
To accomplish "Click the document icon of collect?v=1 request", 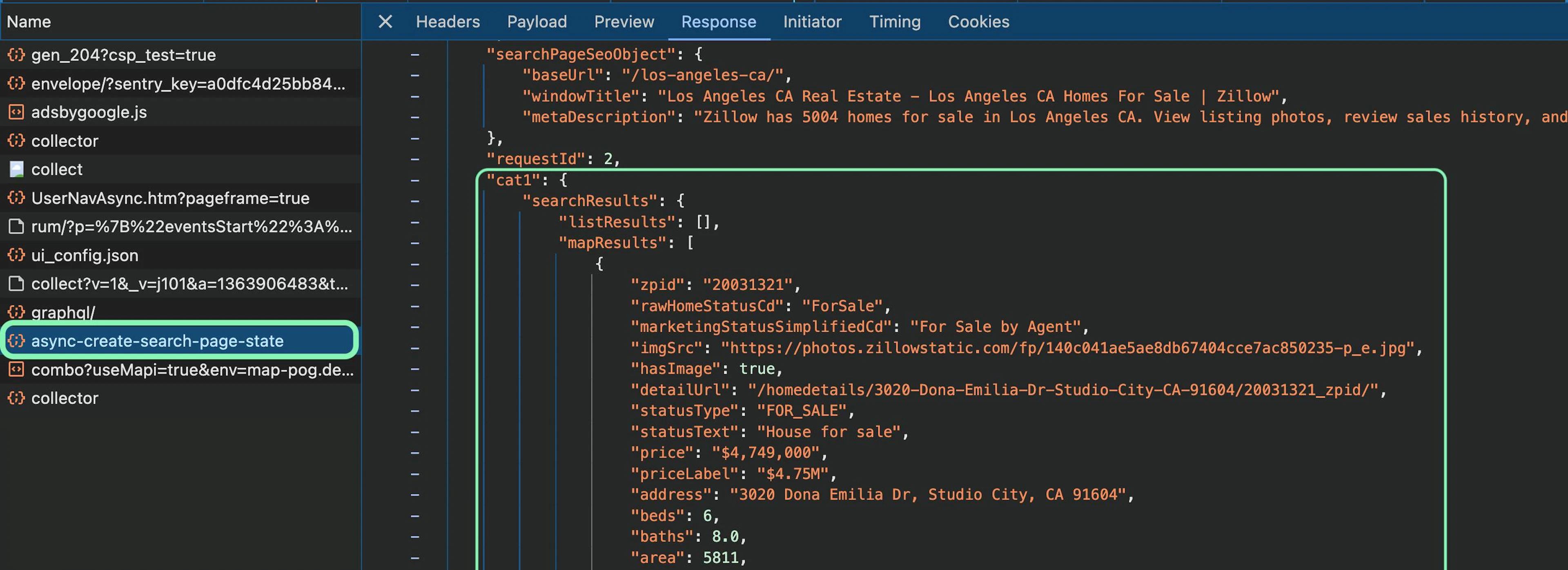I will pyautogui.click(x=16, y=284).
